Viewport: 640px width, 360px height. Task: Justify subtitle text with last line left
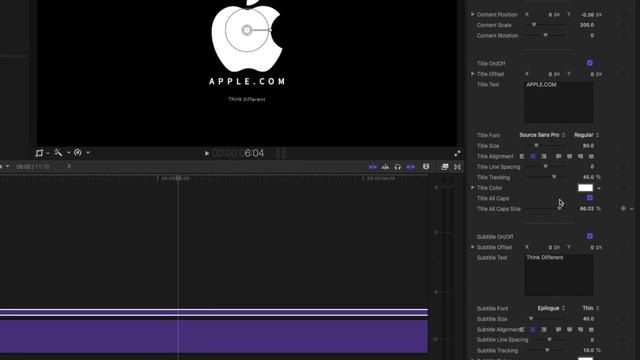[558, 329]
